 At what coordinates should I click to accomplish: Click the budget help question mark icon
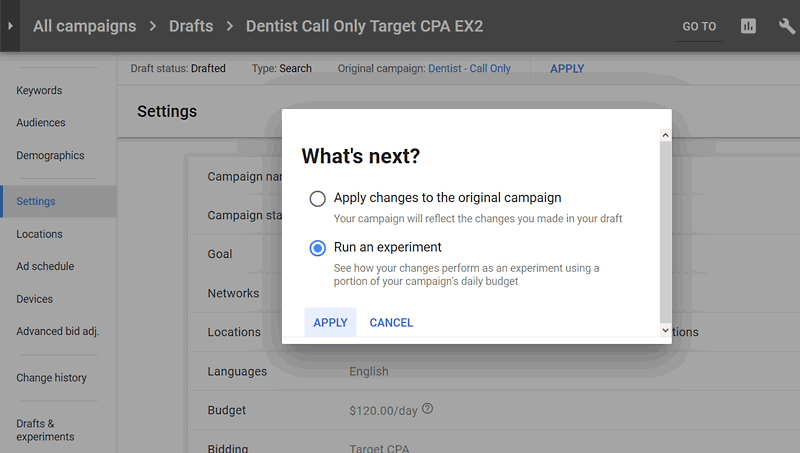[x=428, y=409]
